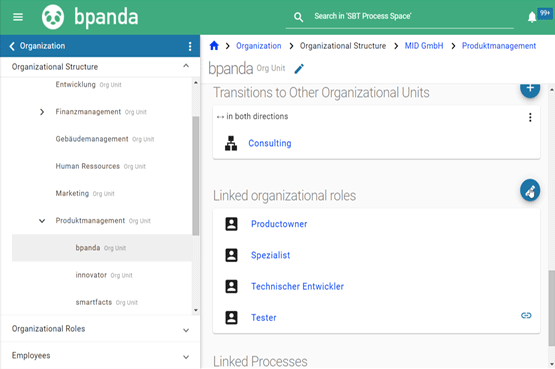Viewport: 555px width, 369px height.
Task: Open Organization breadcrumb link
Action: point(259,46)
